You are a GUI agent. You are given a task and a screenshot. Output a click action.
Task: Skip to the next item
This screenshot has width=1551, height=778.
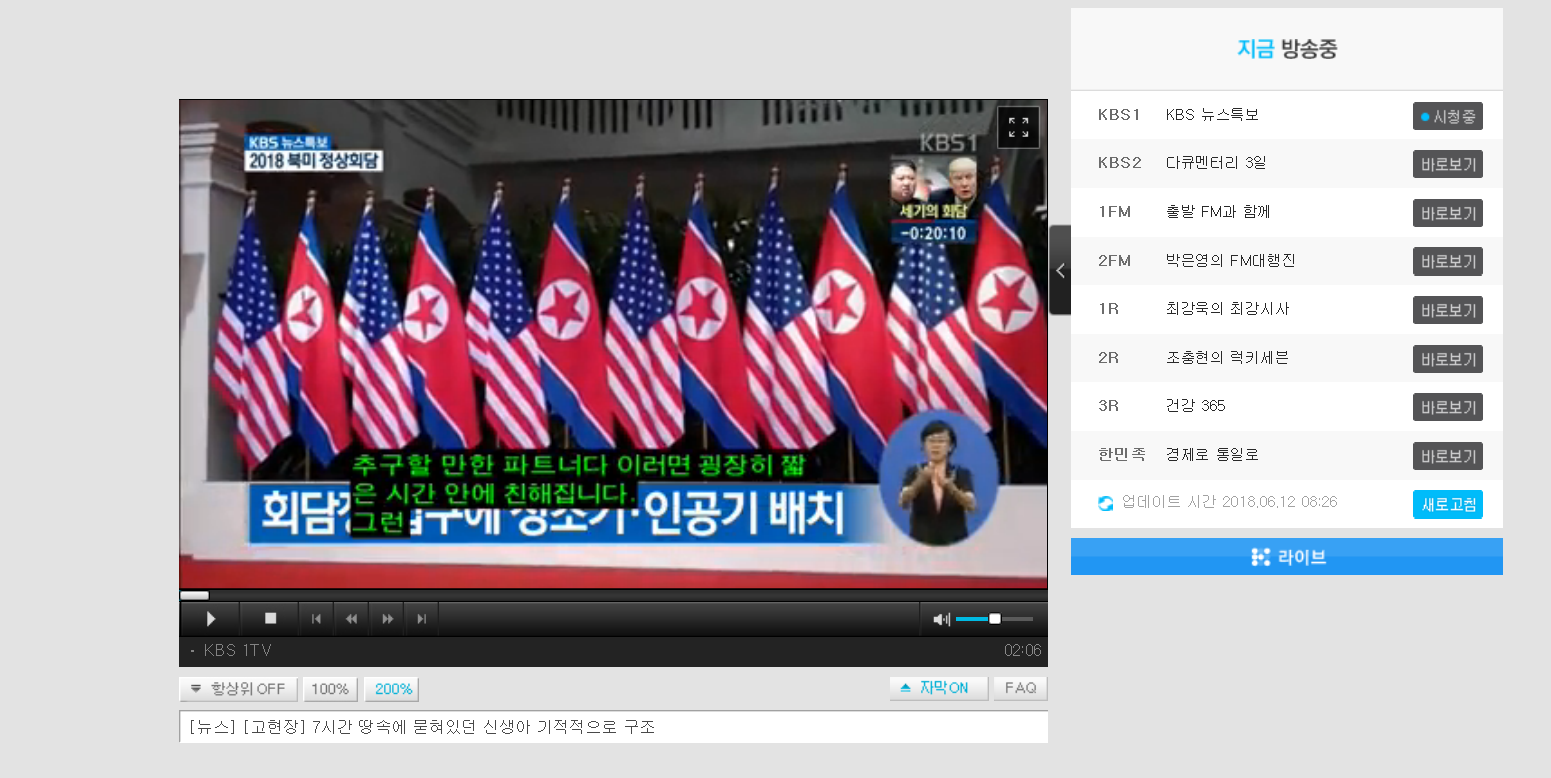point(421,618)
